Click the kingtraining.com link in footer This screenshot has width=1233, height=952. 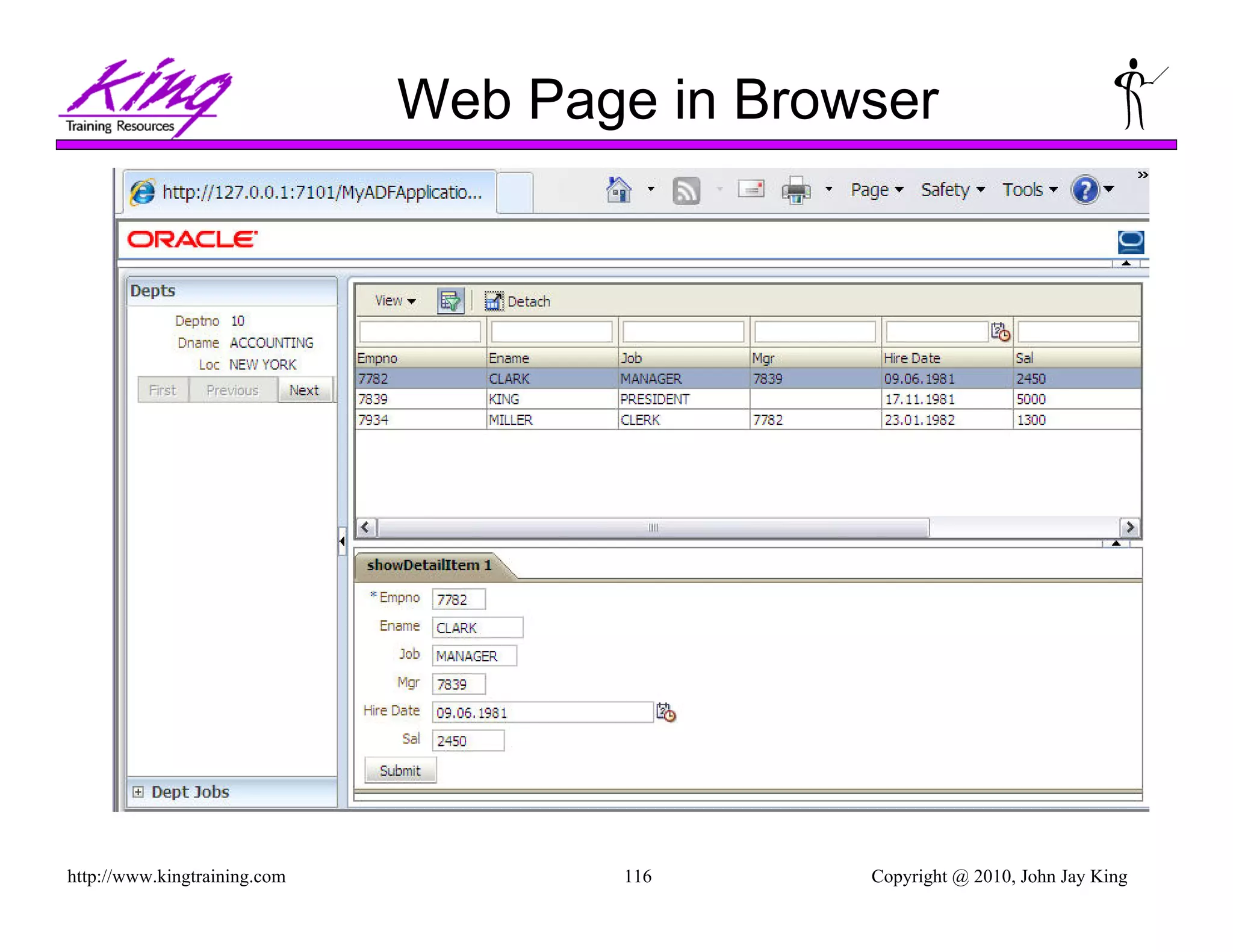pos(176,876)
